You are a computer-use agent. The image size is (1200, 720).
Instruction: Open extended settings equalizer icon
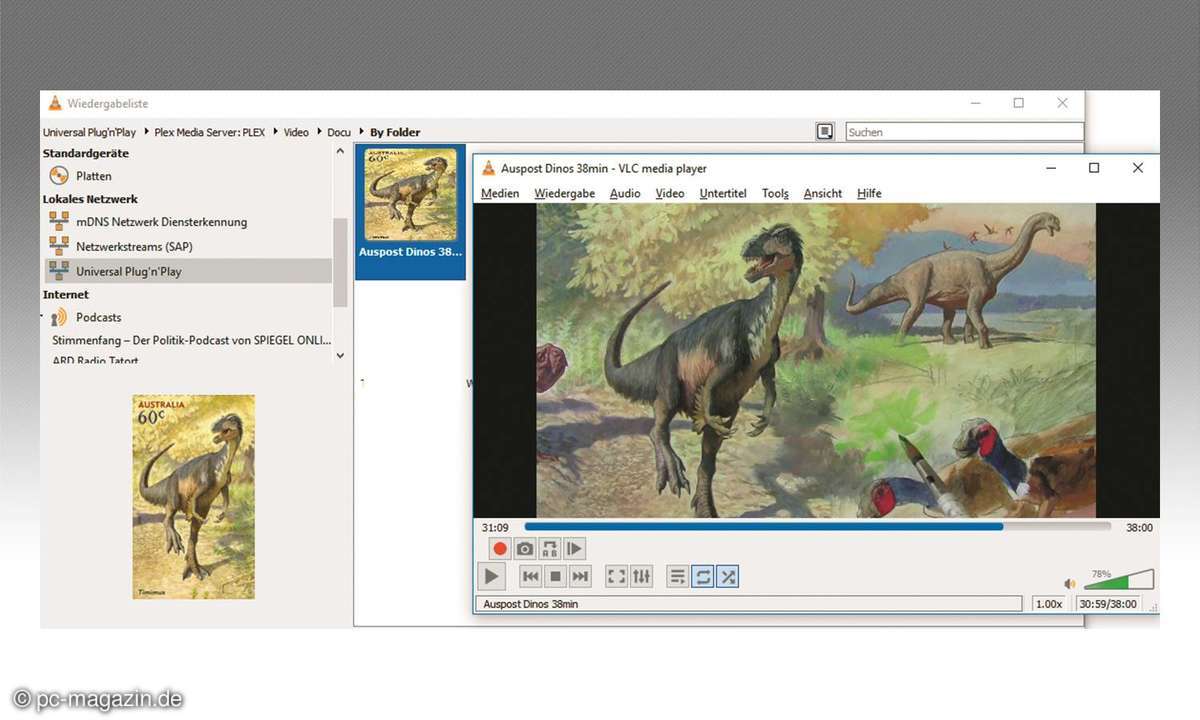pyautogui.click(x=641, y=576)
